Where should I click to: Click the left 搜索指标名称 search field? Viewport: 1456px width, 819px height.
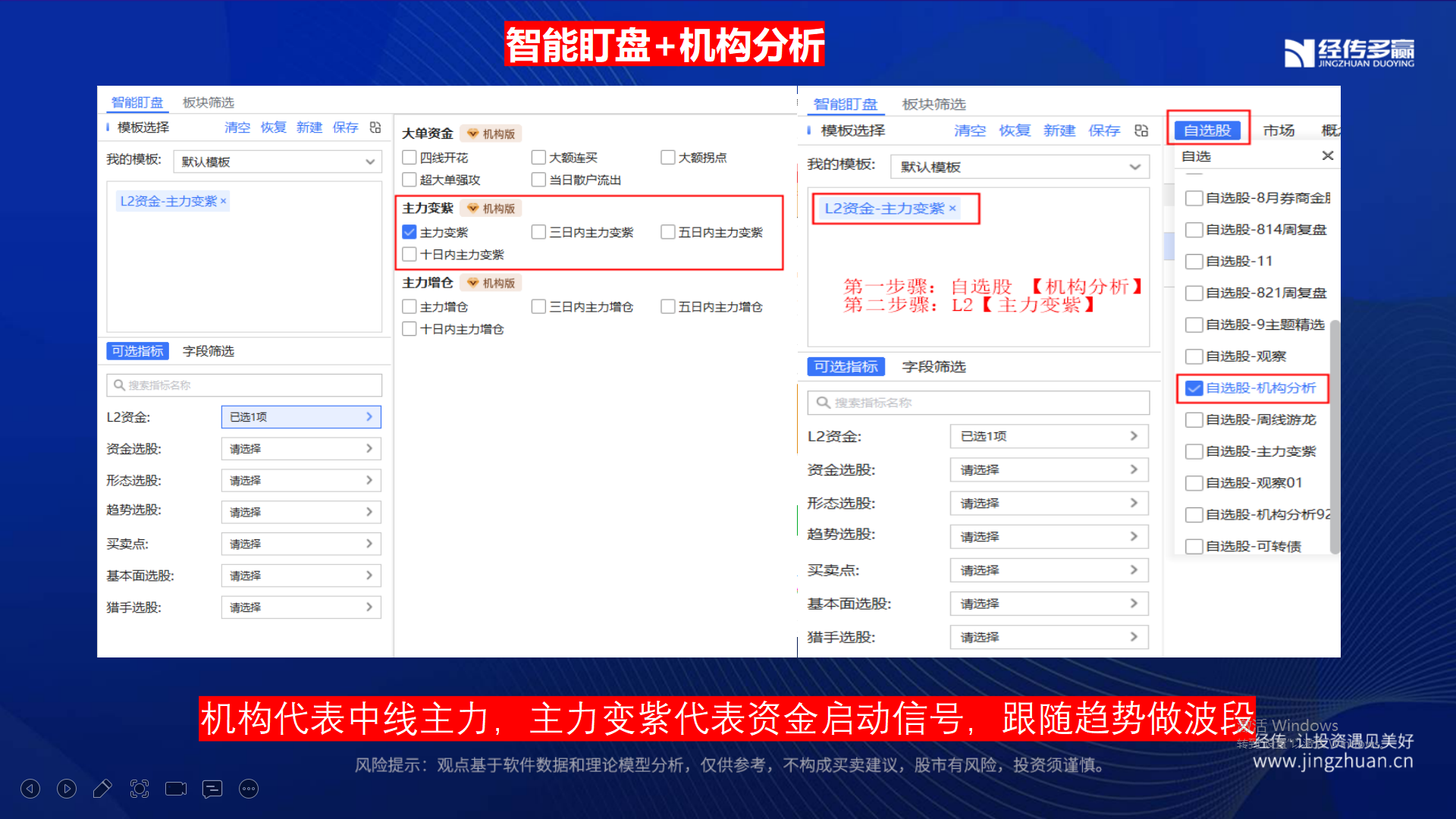[244, 385]
